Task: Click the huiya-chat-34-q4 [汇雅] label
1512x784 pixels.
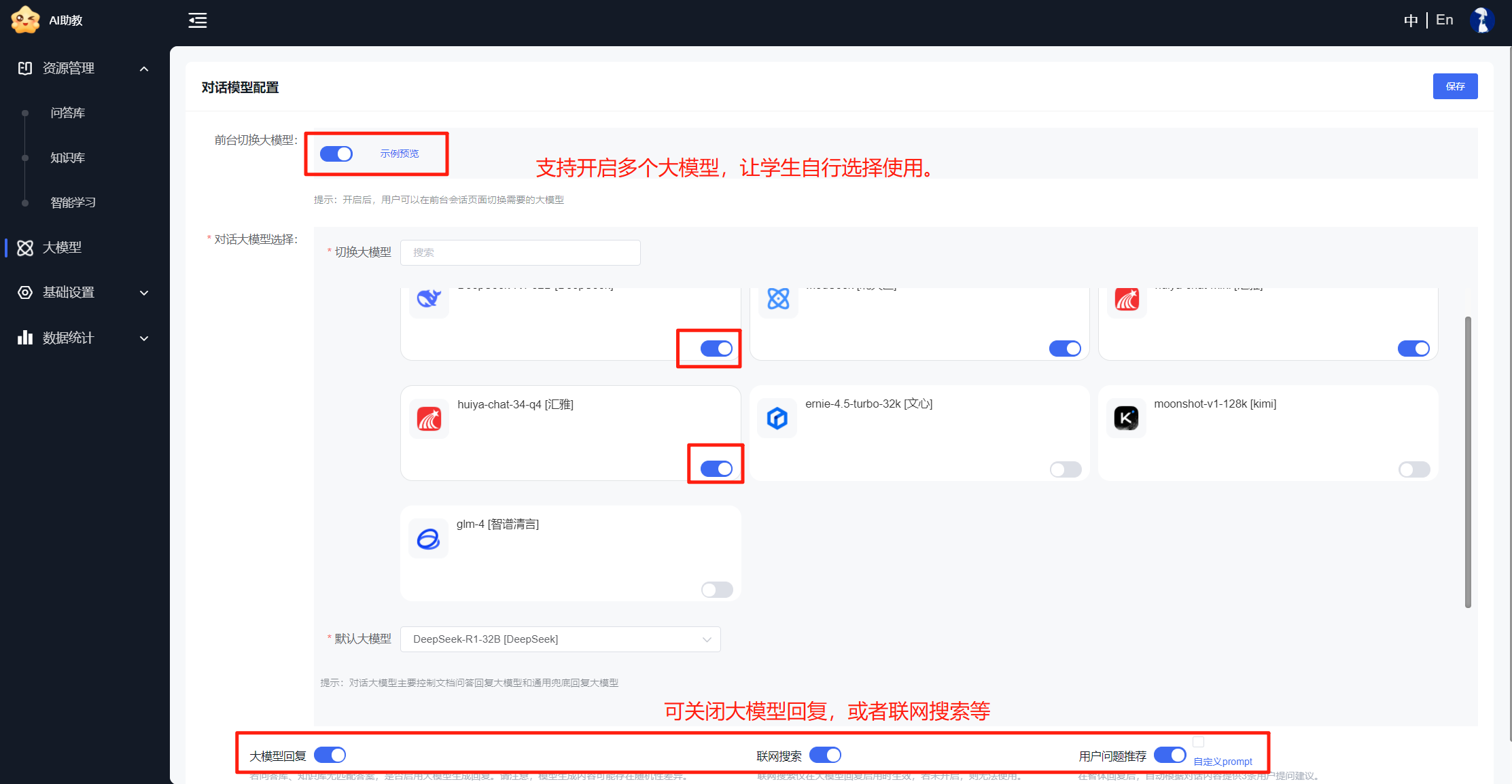Action: tap(515, 404)
